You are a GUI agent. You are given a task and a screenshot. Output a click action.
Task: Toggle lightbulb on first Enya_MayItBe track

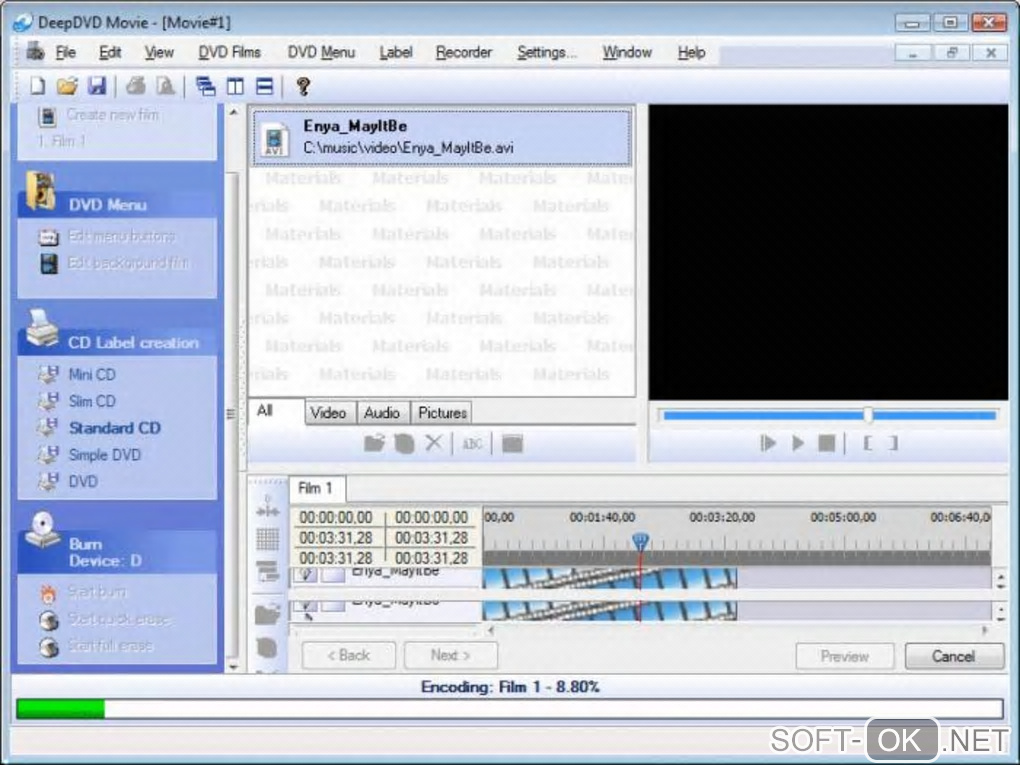[x=306, y=574]
